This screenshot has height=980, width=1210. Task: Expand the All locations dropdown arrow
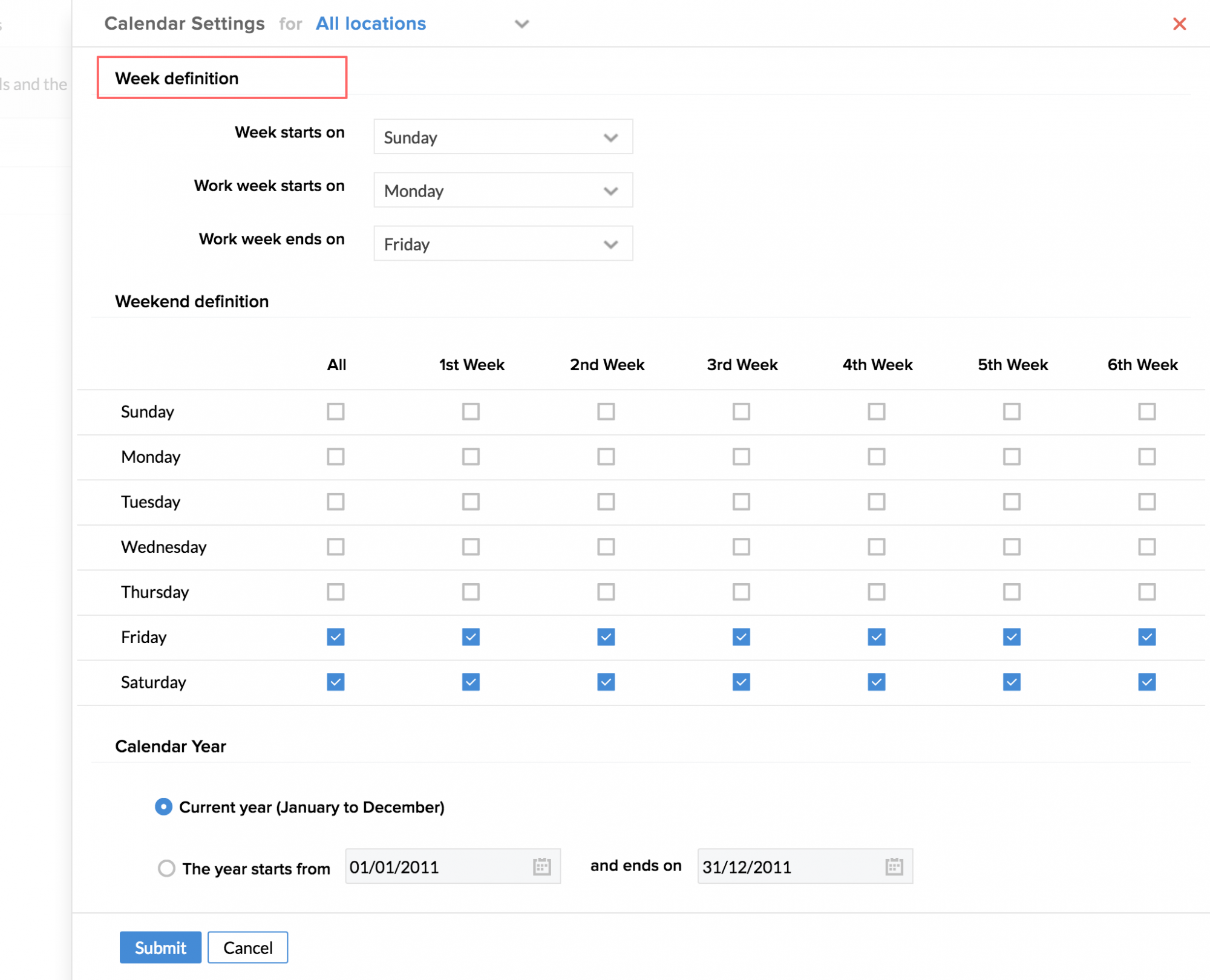522,24
